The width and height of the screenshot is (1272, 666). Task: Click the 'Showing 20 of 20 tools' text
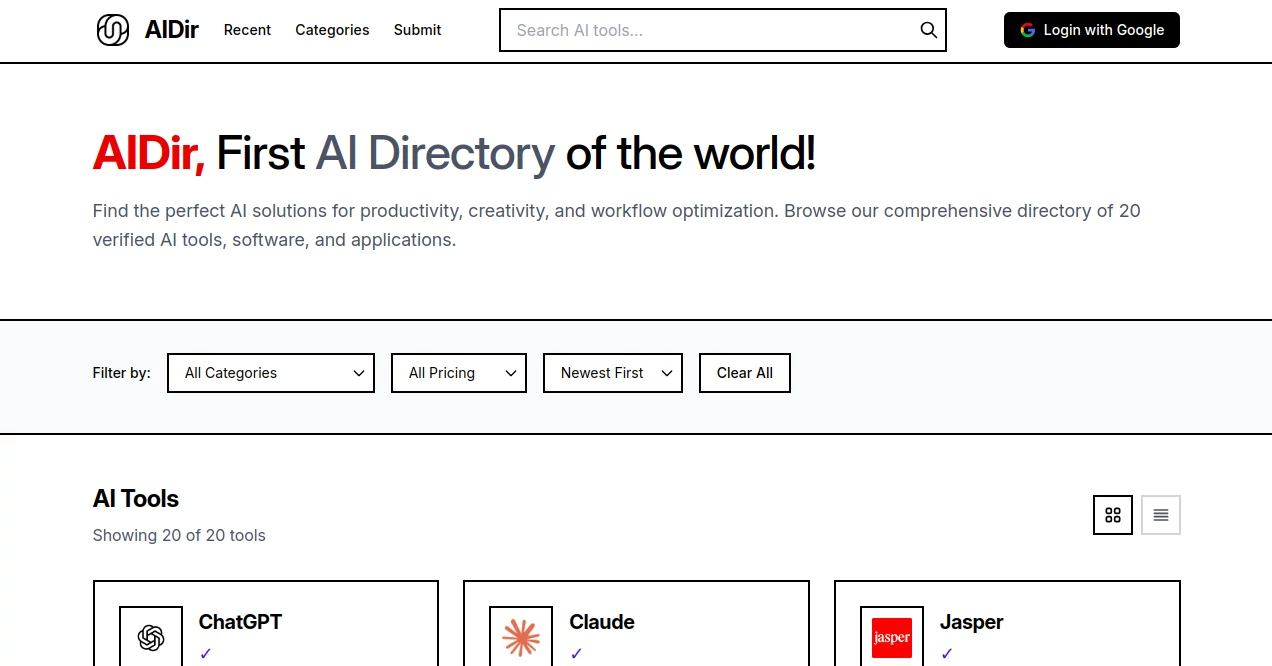click(179, 535)
